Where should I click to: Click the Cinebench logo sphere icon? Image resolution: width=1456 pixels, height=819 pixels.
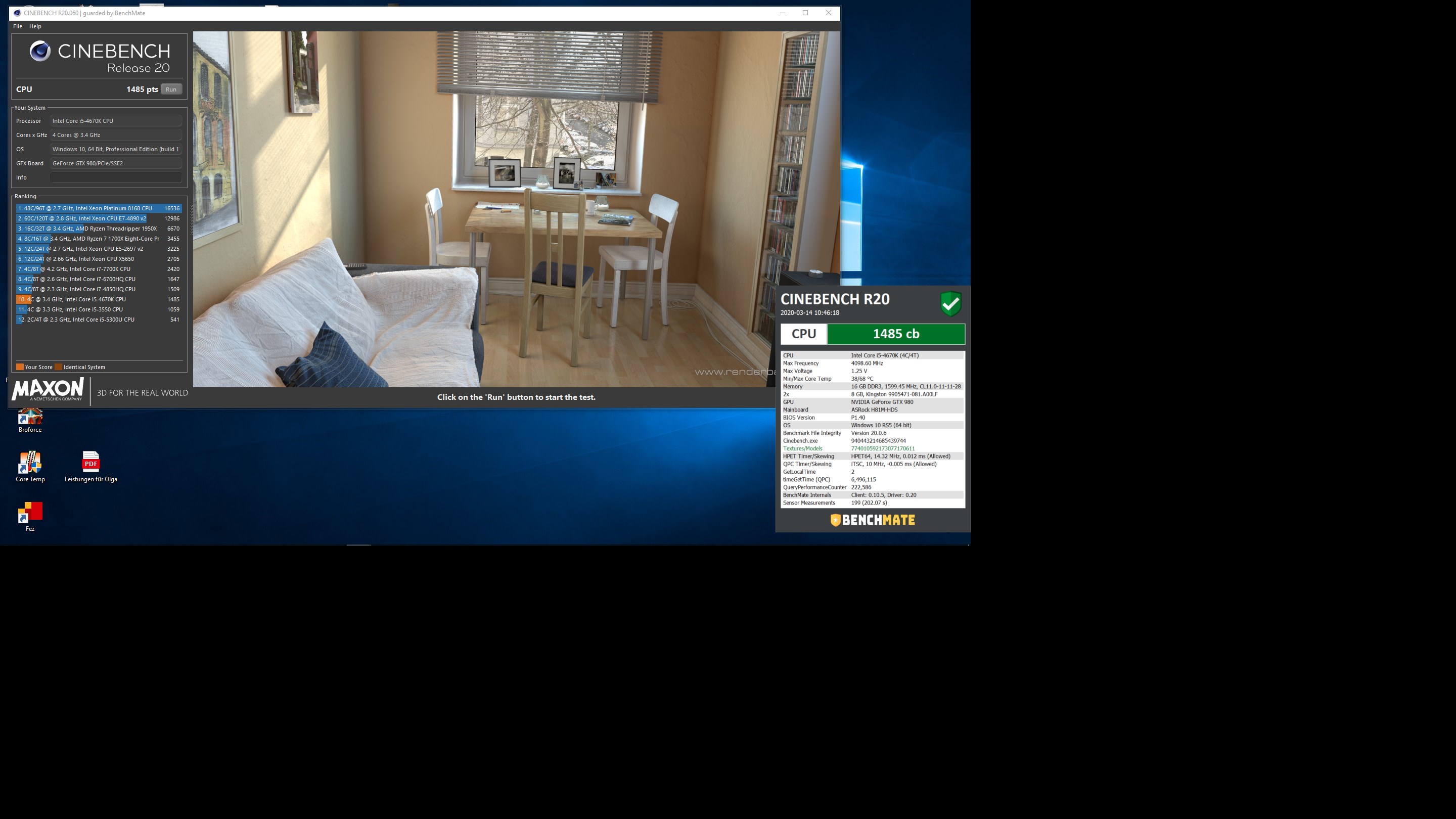pos(40,52)
